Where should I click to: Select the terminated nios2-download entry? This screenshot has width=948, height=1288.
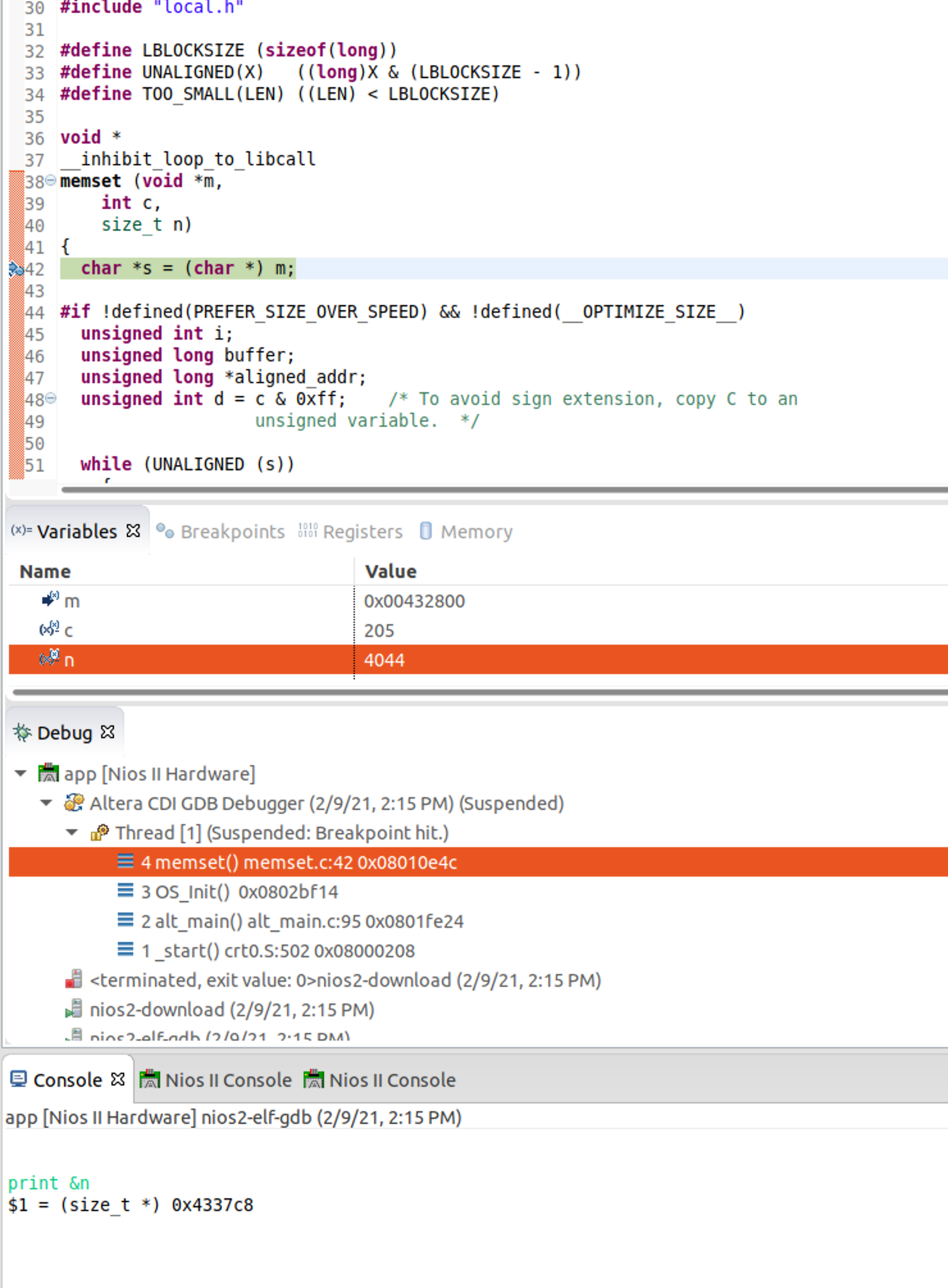[x=345, y=980]
